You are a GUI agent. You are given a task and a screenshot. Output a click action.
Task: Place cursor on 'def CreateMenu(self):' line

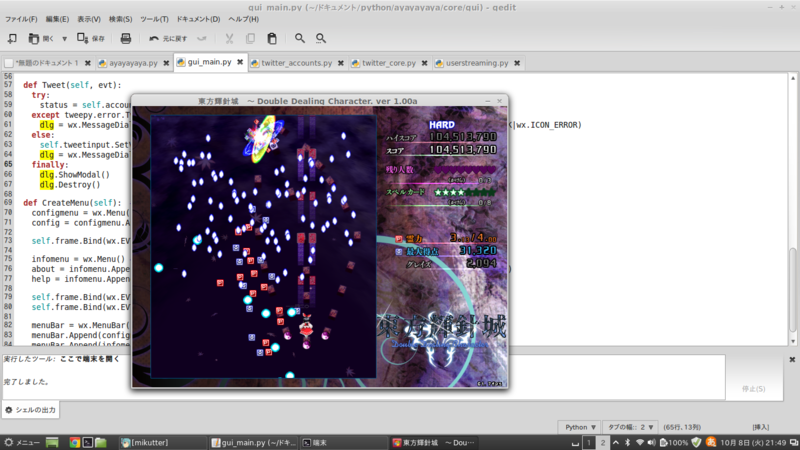[72, 203]
